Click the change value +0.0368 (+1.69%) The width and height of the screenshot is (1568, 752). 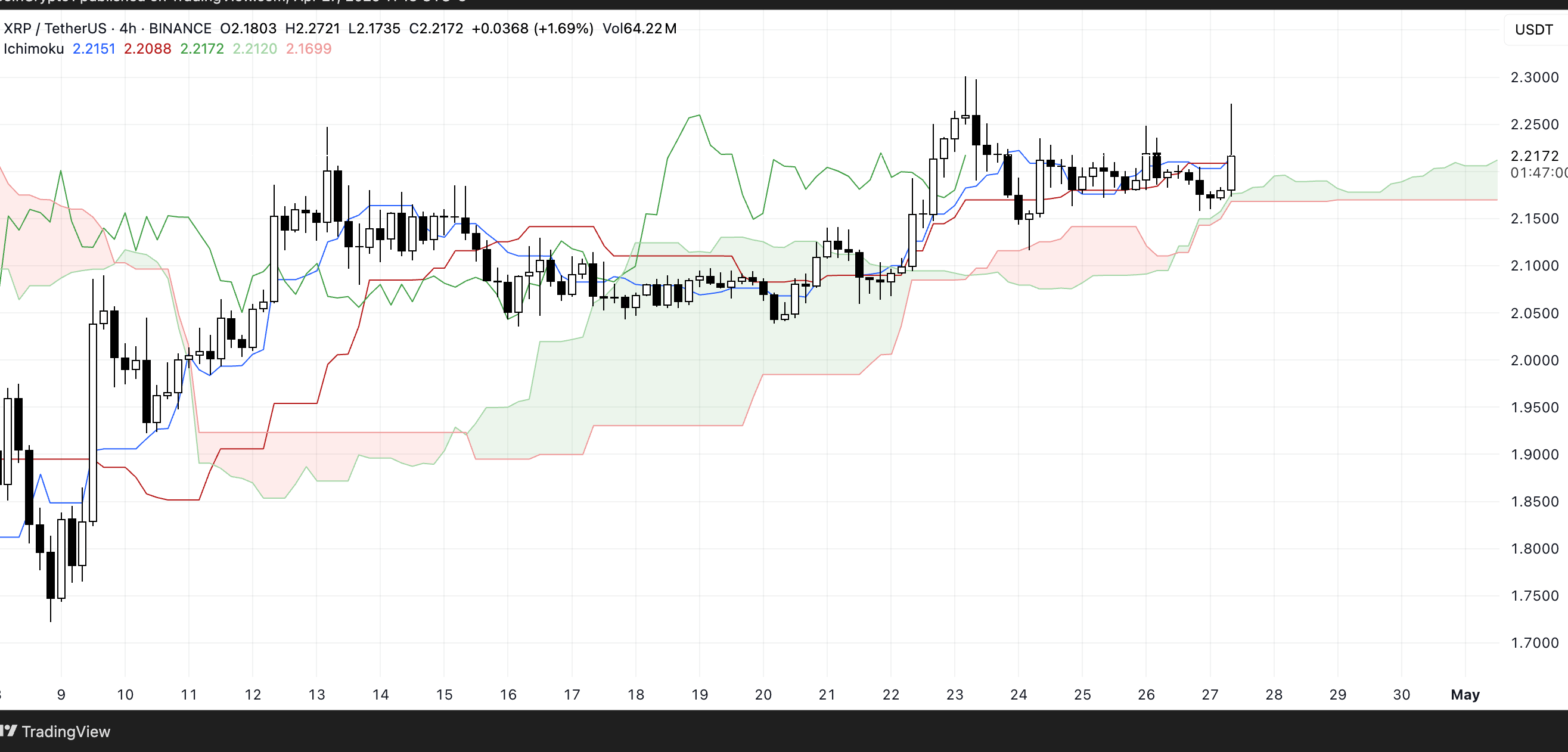[532, 29]
